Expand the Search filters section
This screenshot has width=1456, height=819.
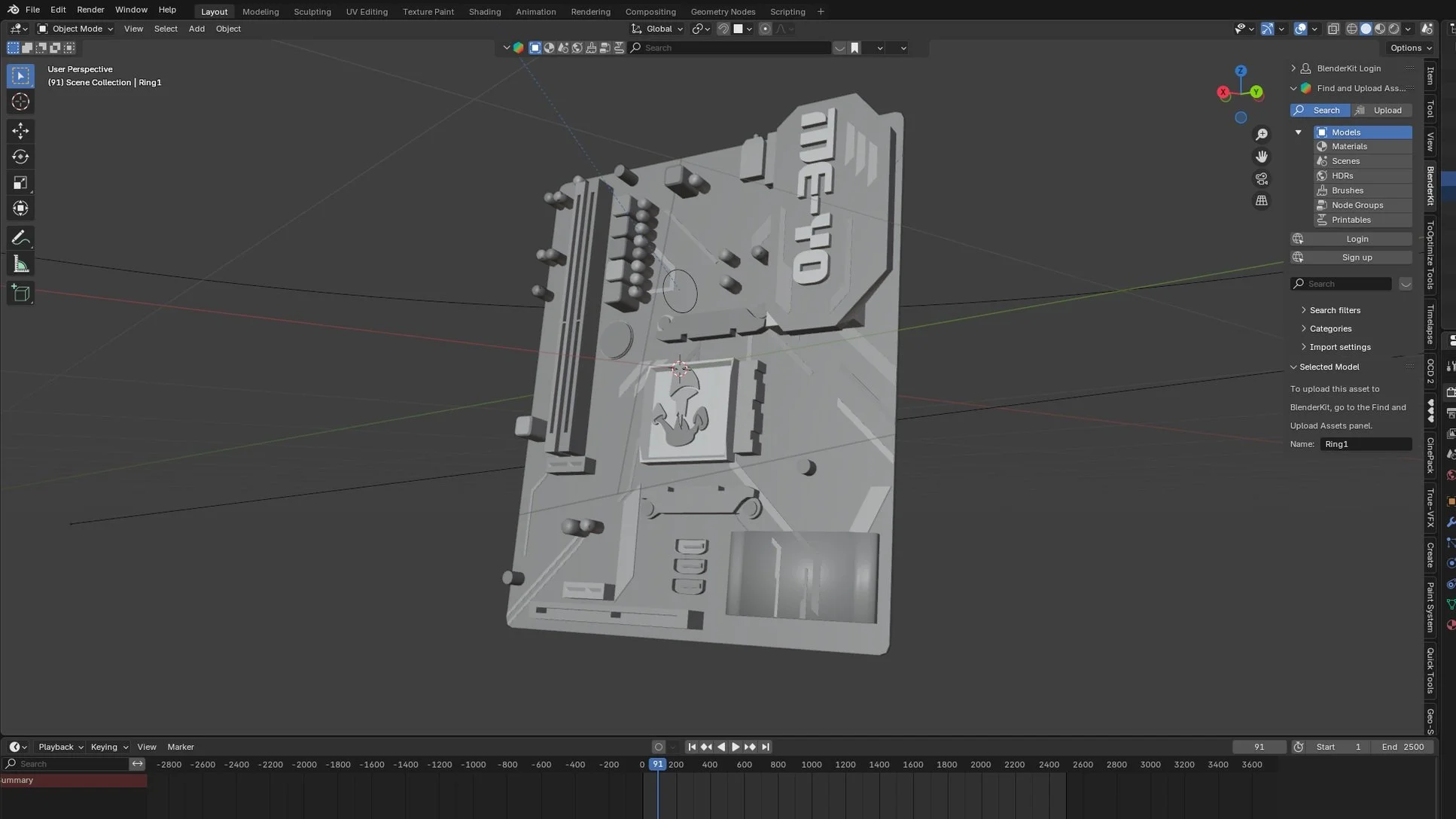click(x=1334, y=310)
